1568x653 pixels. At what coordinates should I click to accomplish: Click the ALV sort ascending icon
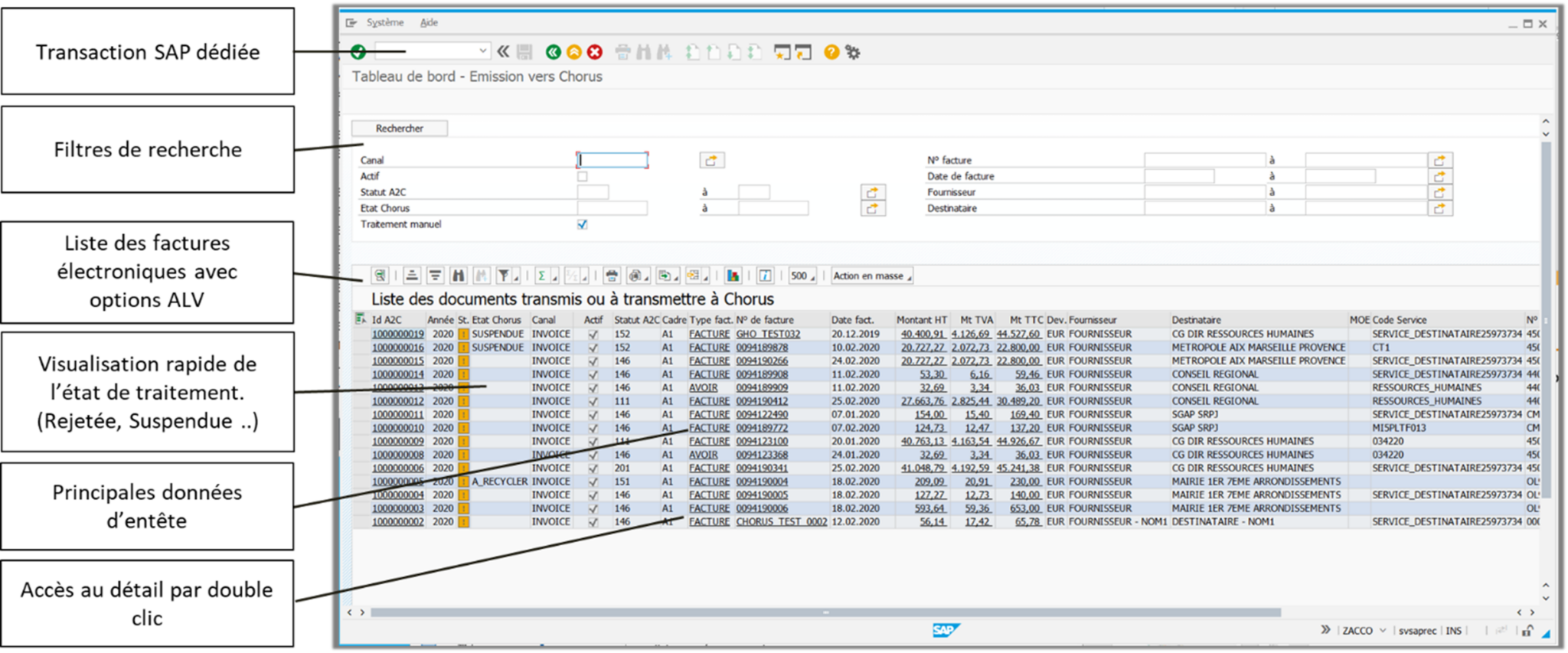pos(412,276)
